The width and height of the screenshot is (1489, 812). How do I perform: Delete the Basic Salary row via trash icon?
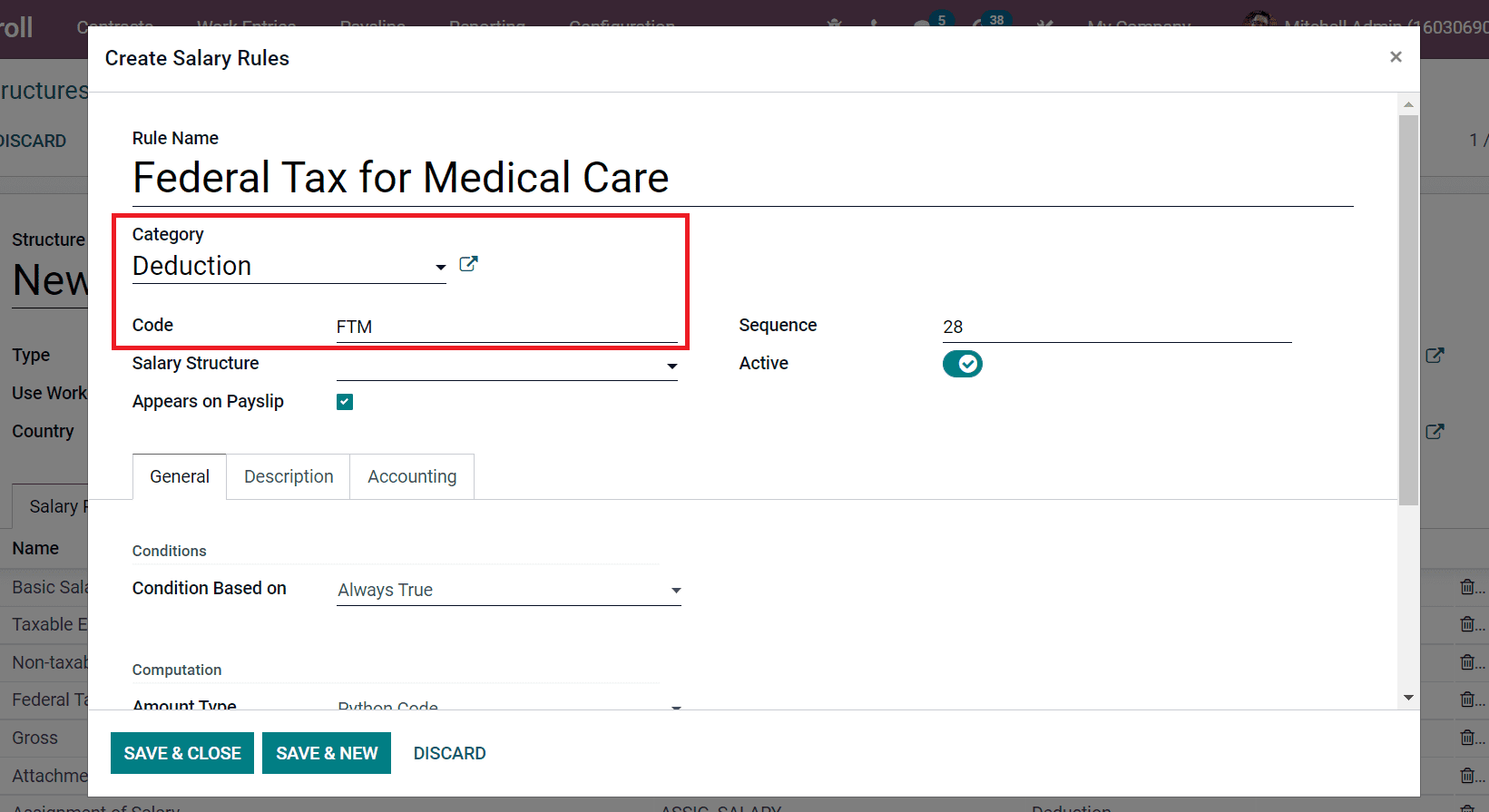(1467, 587)
